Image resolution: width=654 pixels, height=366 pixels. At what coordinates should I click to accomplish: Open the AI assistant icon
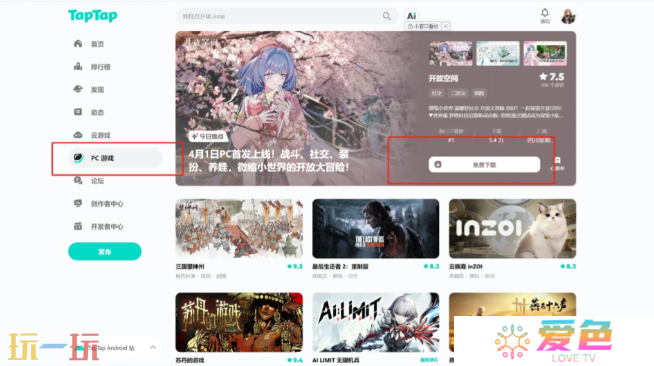point(412,16)
